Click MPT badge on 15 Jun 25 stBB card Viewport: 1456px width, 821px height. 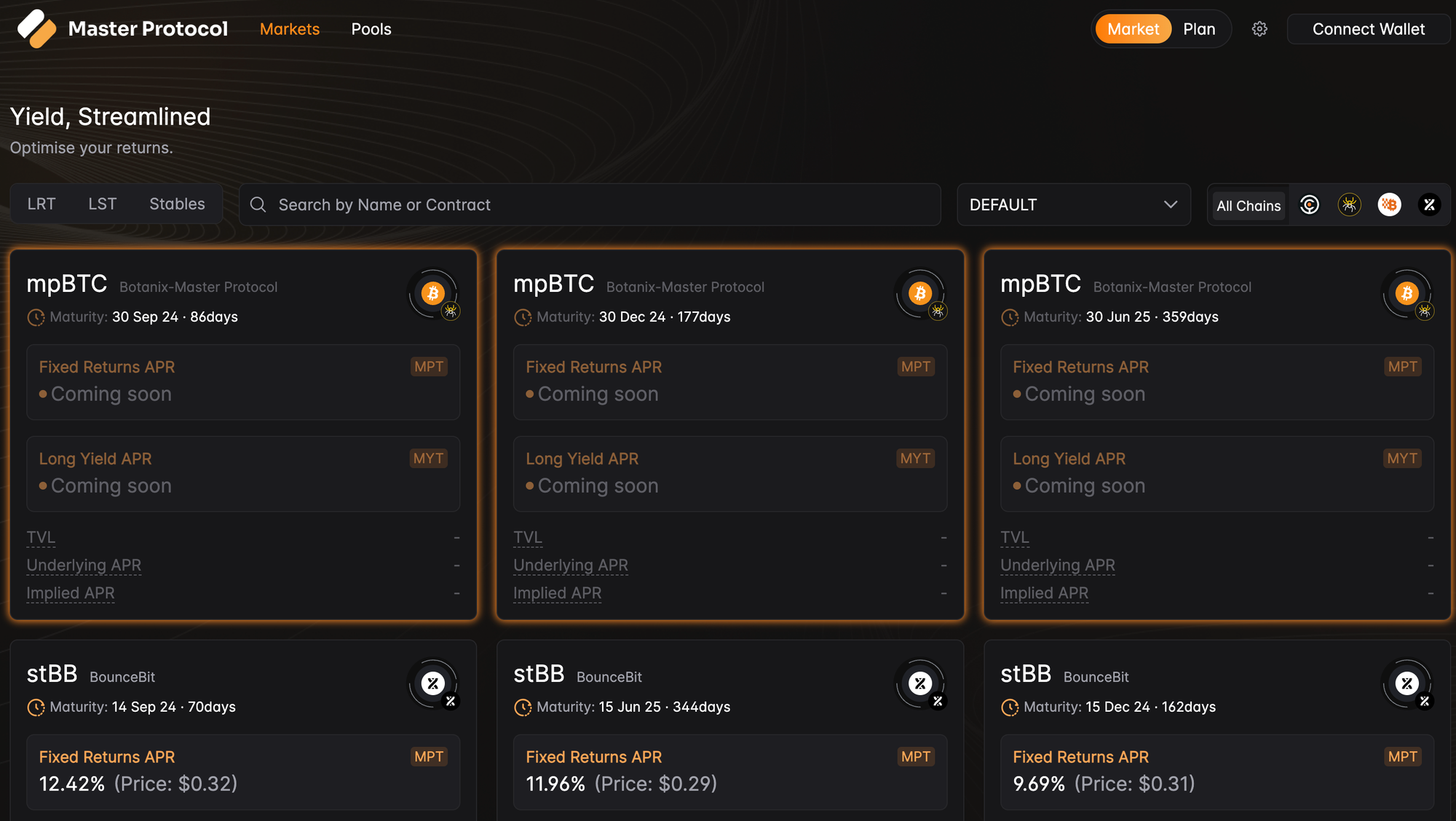coord(916,757)
